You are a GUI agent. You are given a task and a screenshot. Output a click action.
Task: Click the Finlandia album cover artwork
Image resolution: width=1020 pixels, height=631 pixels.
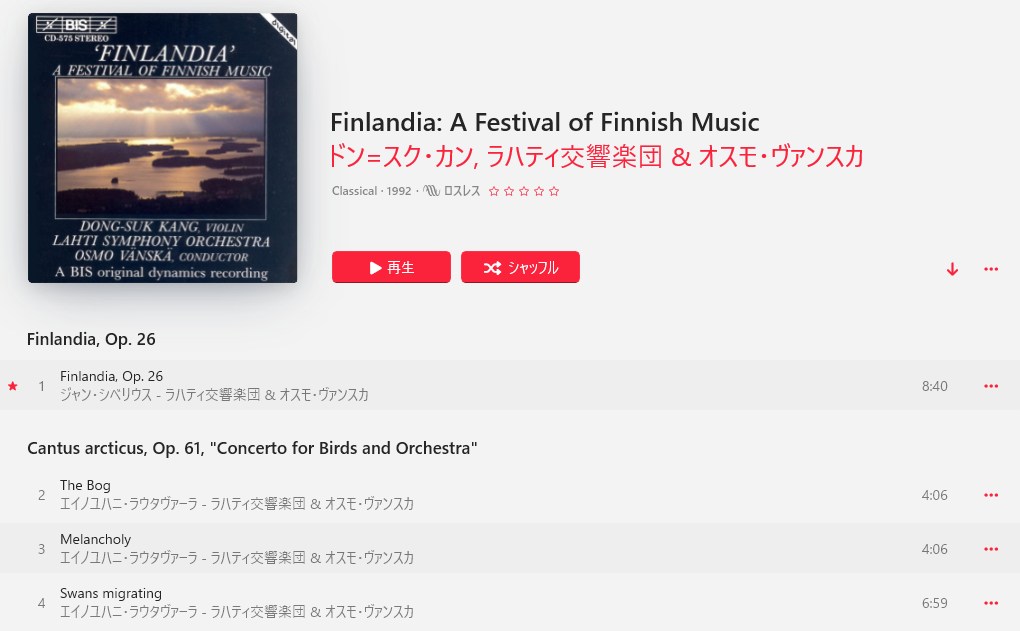click(x=162, y=148)
